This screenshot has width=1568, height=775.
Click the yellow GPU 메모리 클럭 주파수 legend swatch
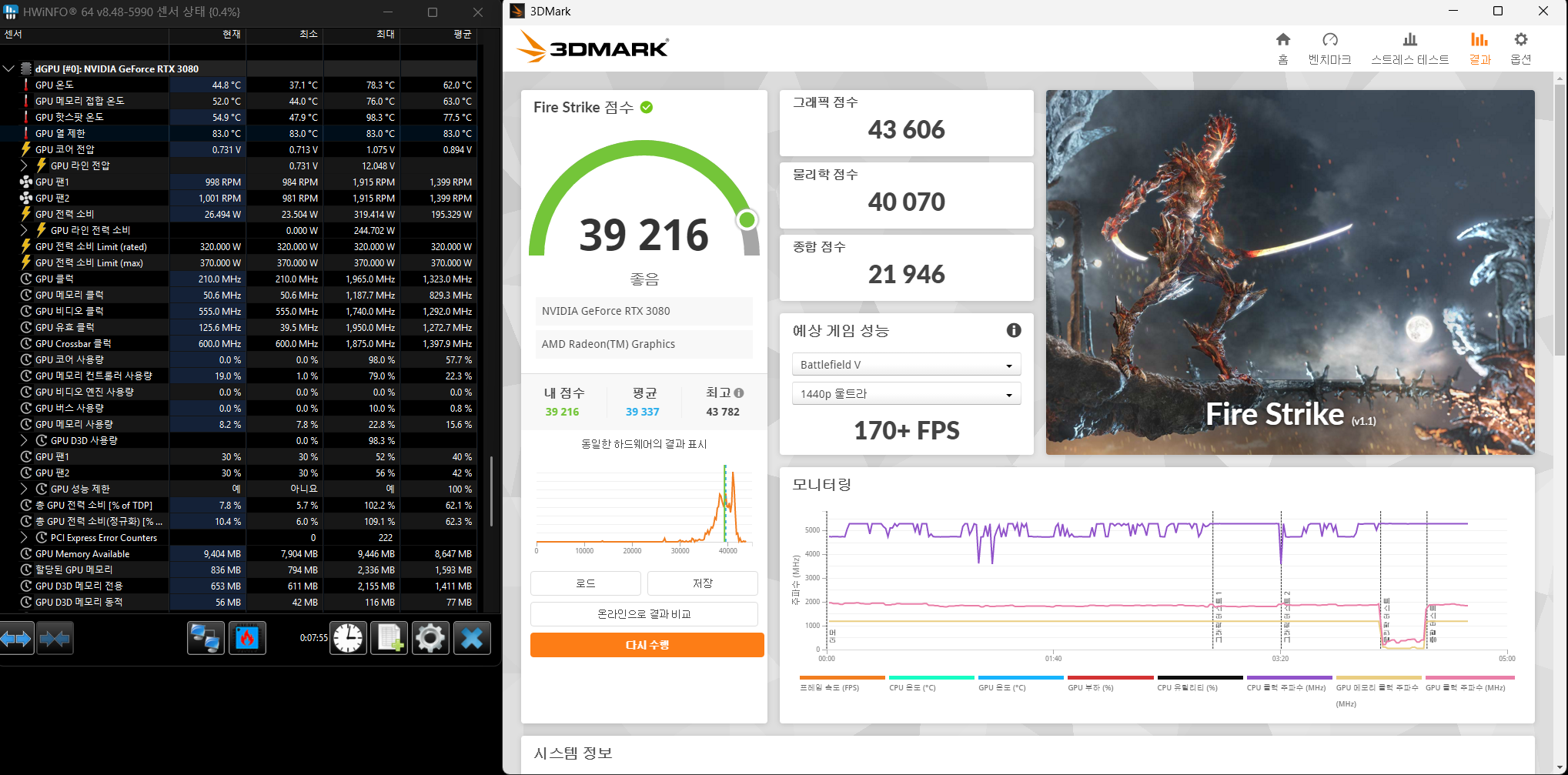point(1378,678)
